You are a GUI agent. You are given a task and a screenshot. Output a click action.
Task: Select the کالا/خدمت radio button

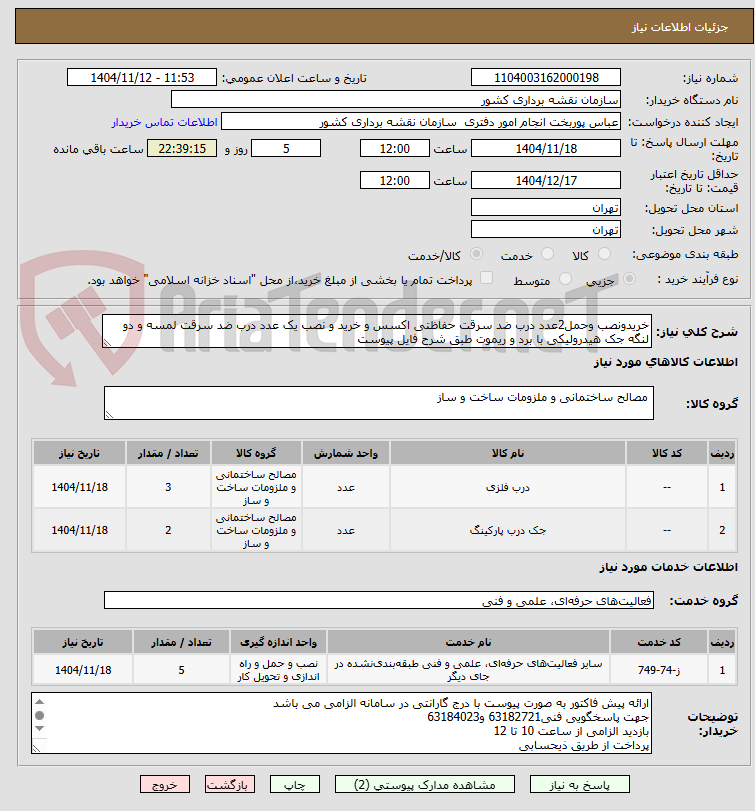tap(476, 254)
